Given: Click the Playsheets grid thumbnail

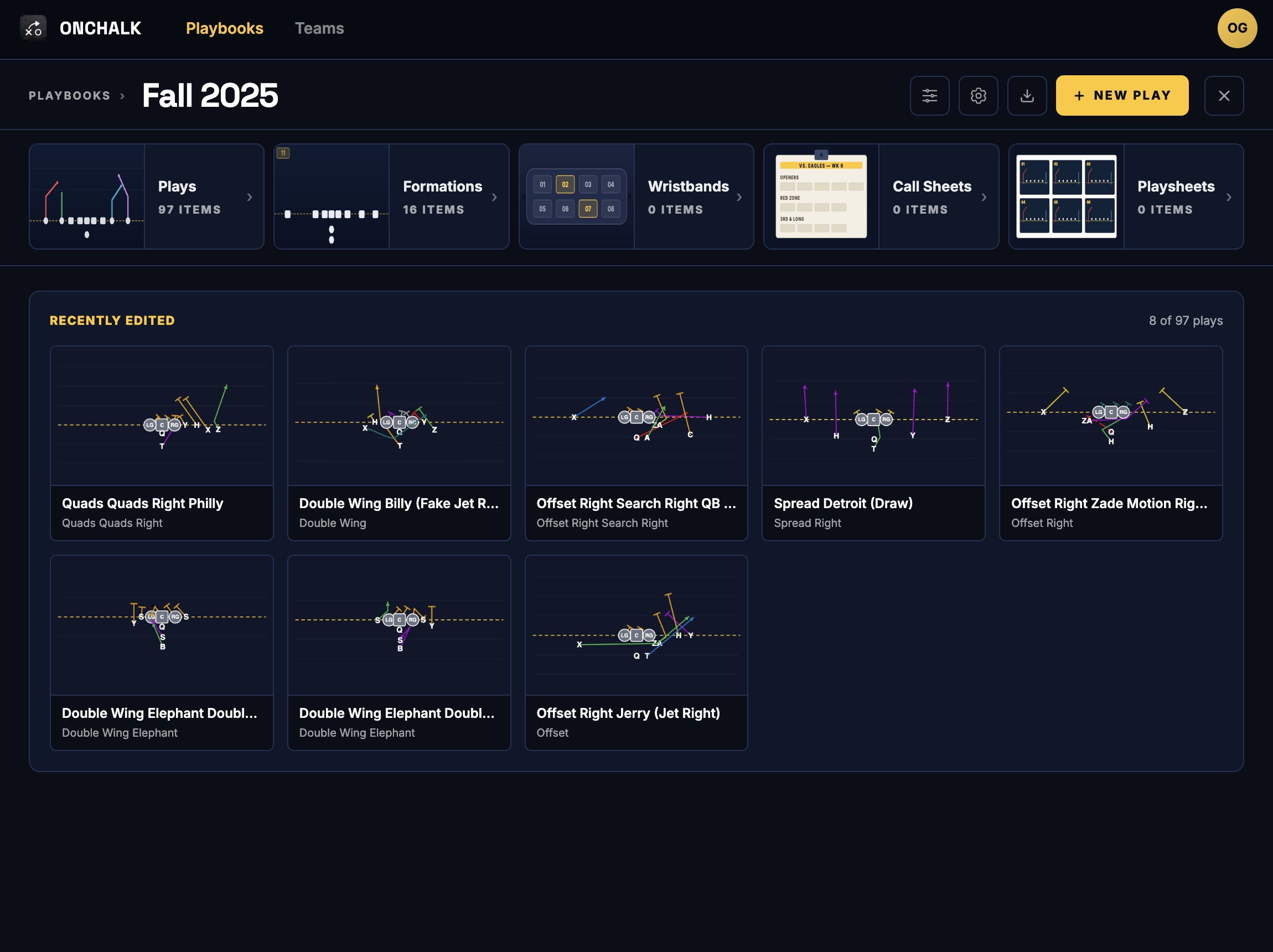Looking at the screenshot, I should pos(1067,196).
